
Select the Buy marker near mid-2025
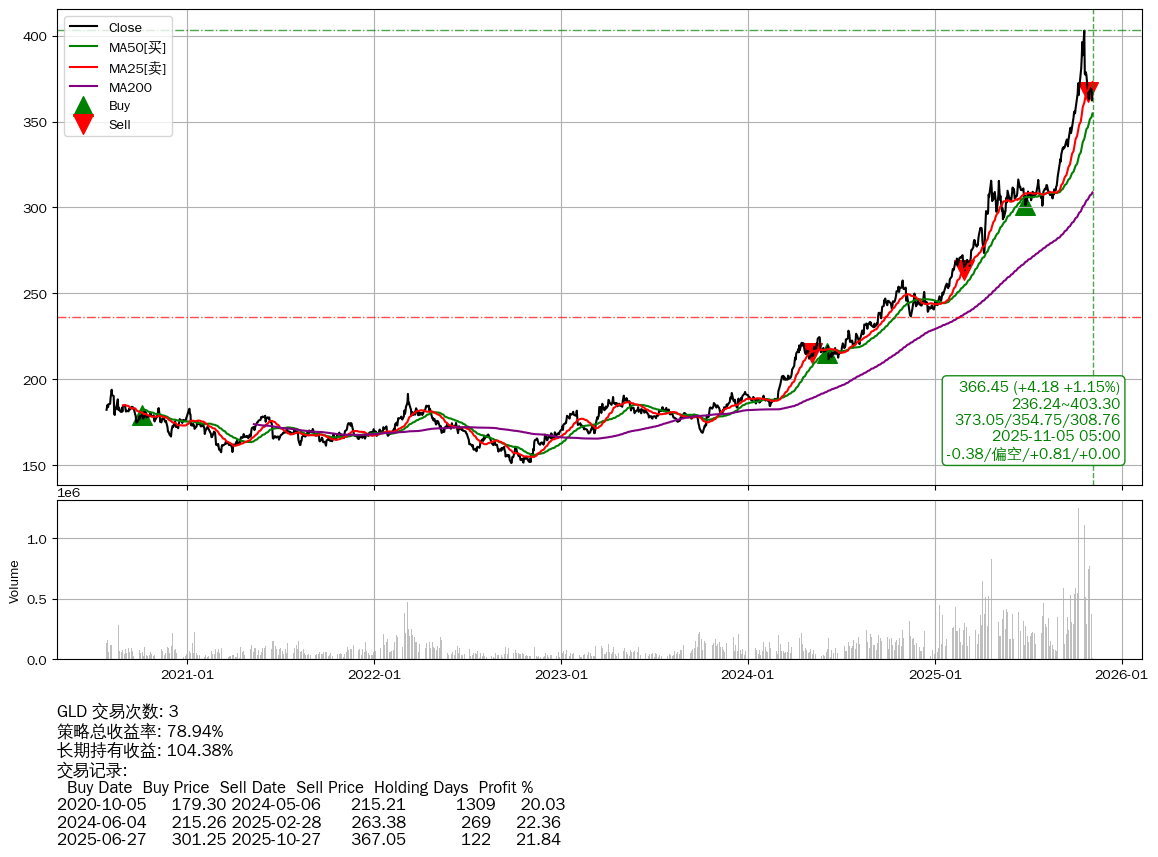tap(1025, 205)
